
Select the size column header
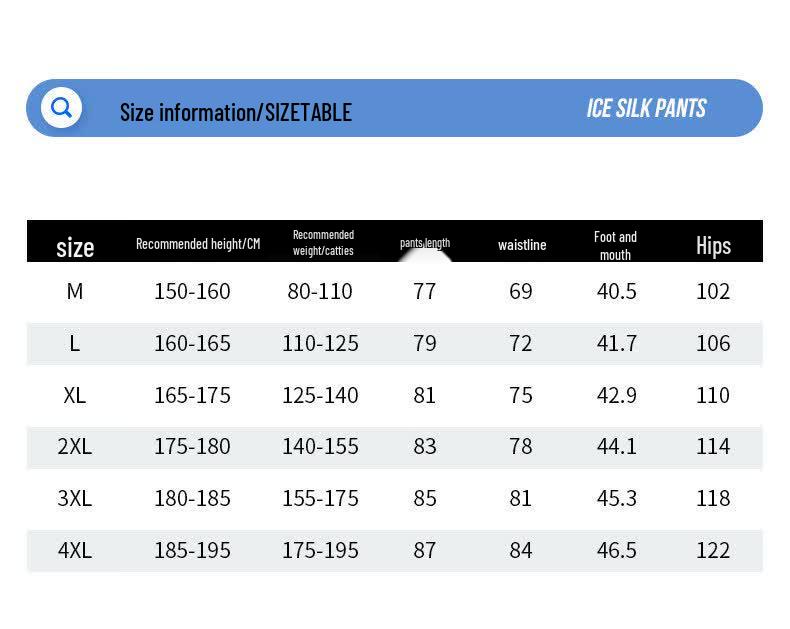click(75, 247)
